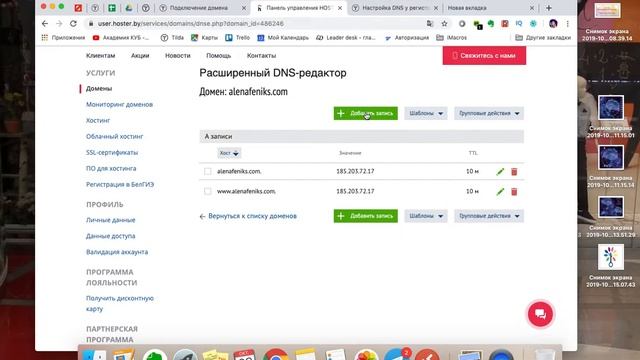Open Приложения apps grid in bookmarks bar
Viewport: 640px width, 360px height.
(63, 38)
